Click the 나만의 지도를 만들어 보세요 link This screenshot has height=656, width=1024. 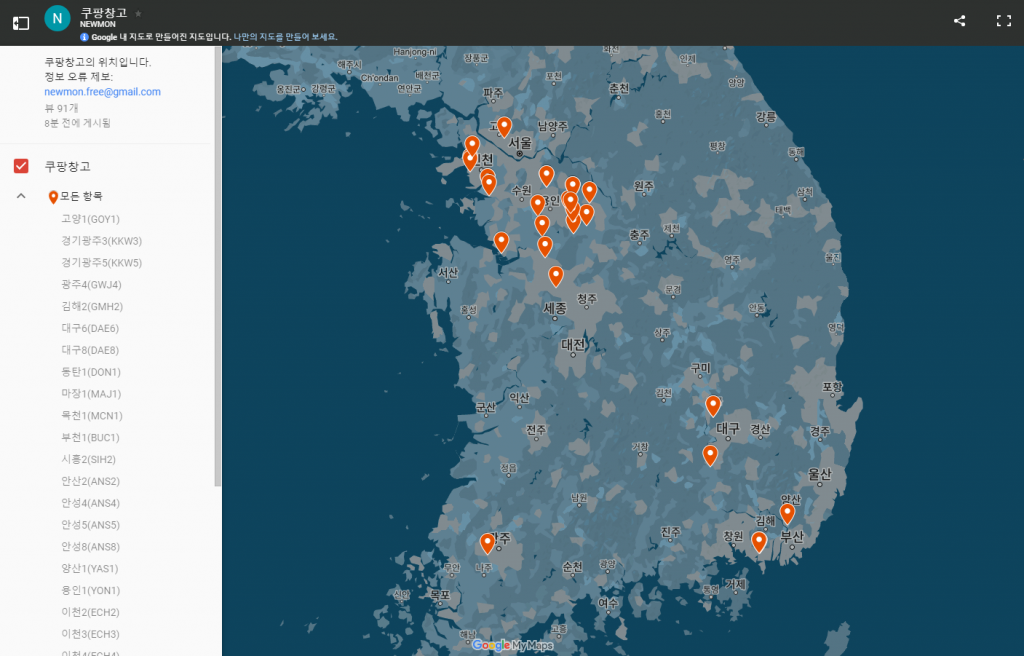285,37
